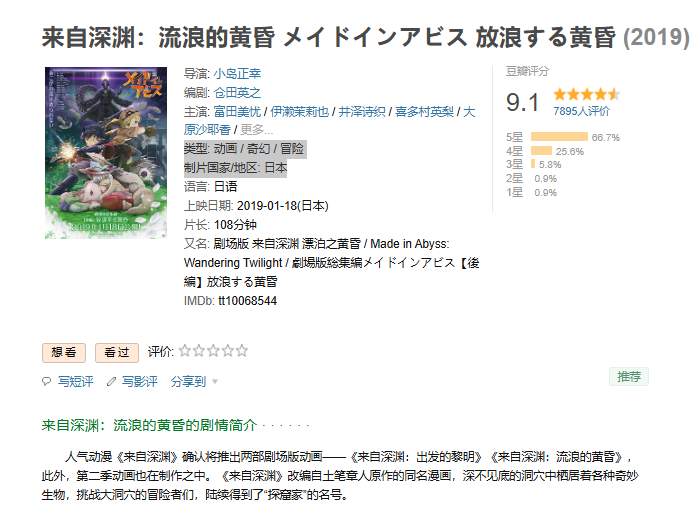Click the speech bubble icon for 写短评
The height and width of the screenshot is (510, 694).
46,381
